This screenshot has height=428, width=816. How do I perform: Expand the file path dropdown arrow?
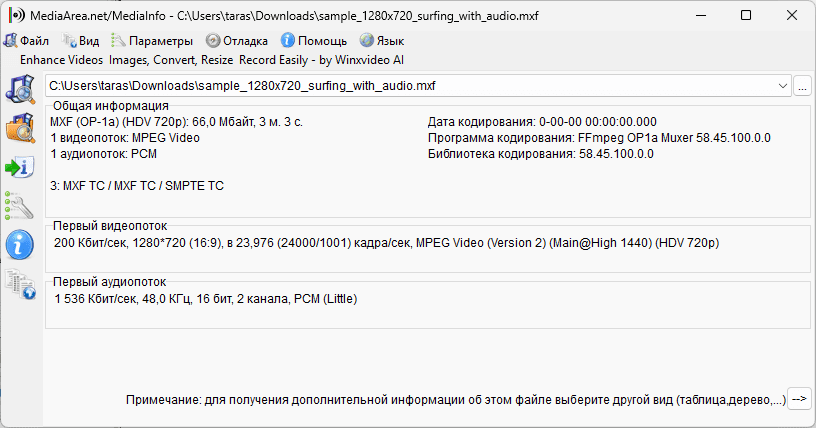(x=781, y=86)
